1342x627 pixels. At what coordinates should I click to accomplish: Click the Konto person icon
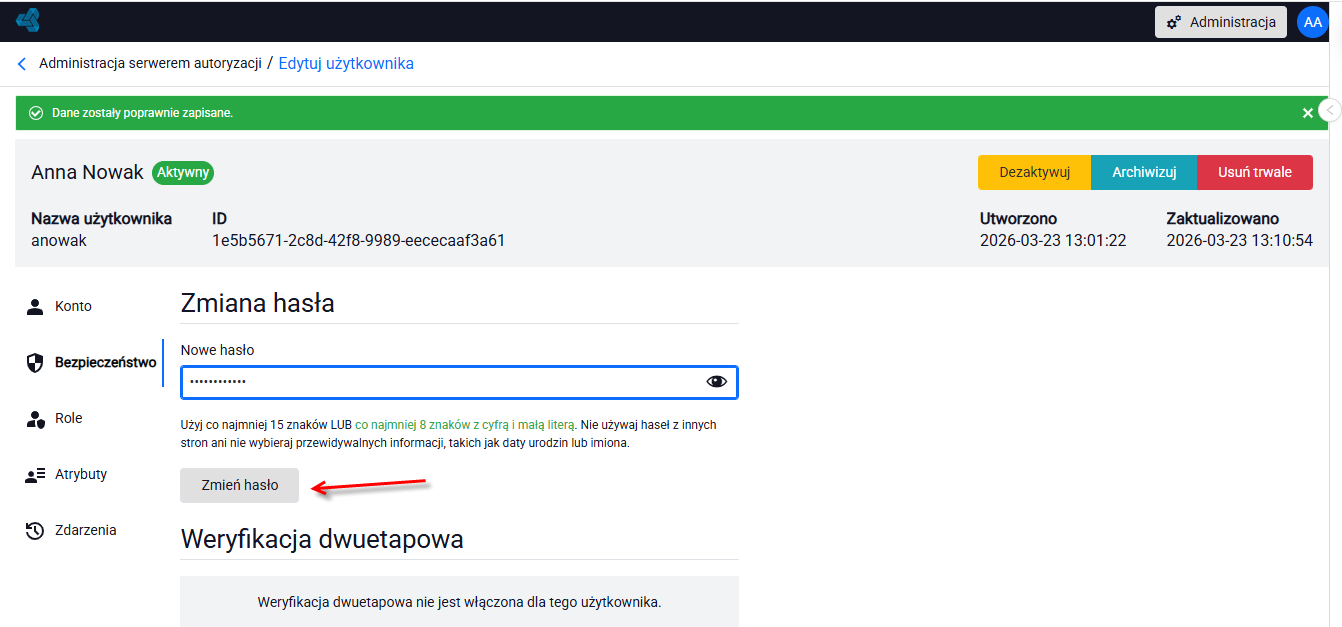tap(36, 306)
